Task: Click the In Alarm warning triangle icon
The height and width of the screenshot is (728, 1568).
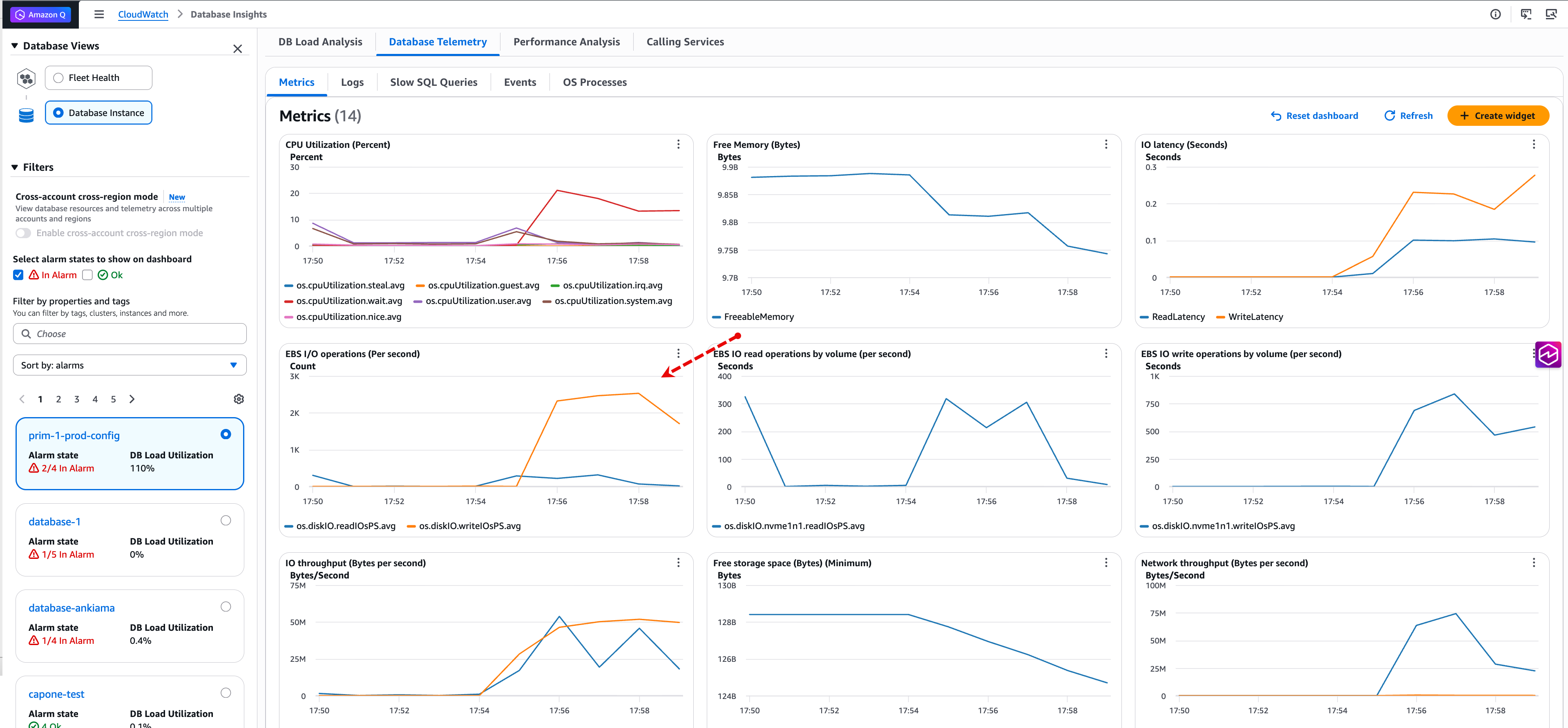Action: pos(34,275)
